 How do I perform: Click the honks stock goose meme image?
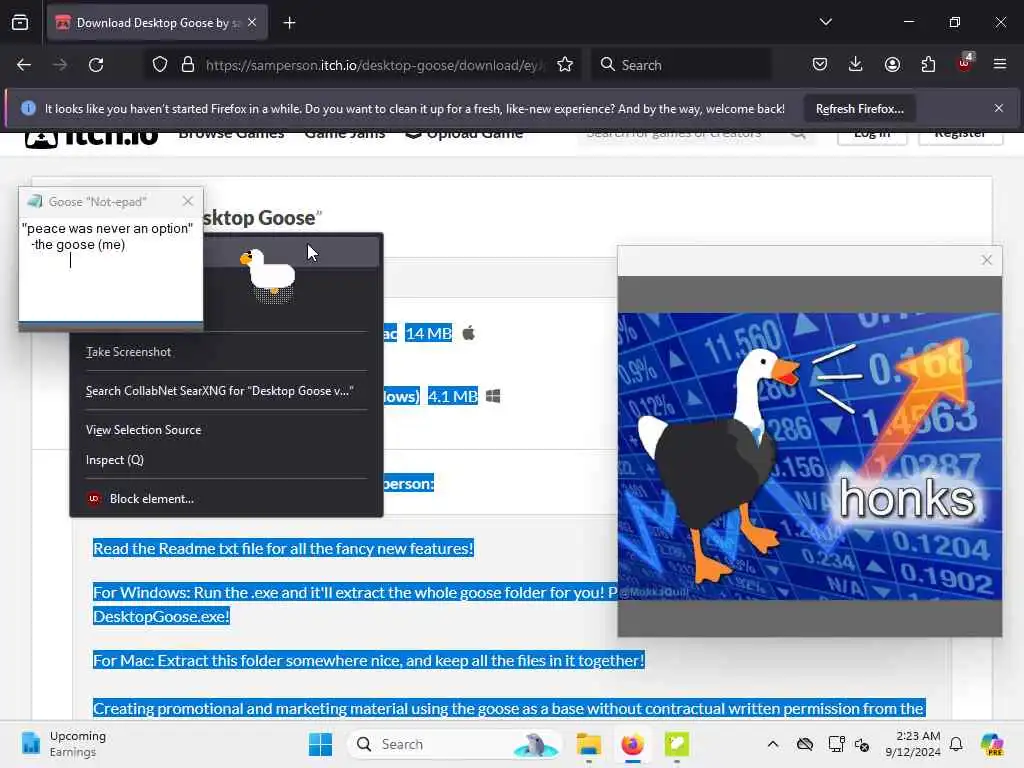tap(809, 456)
